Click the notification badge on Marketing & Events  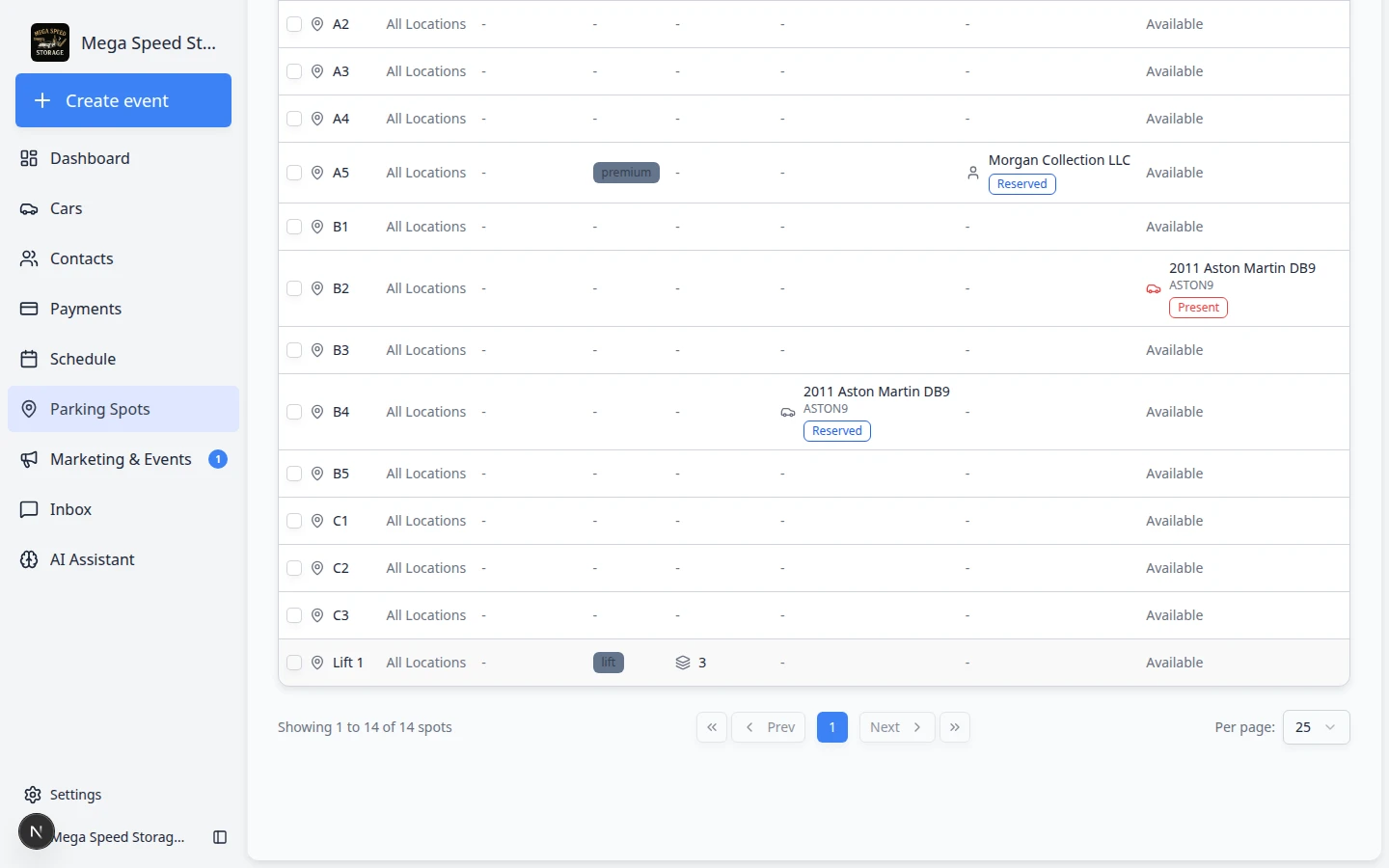(218, 459)
